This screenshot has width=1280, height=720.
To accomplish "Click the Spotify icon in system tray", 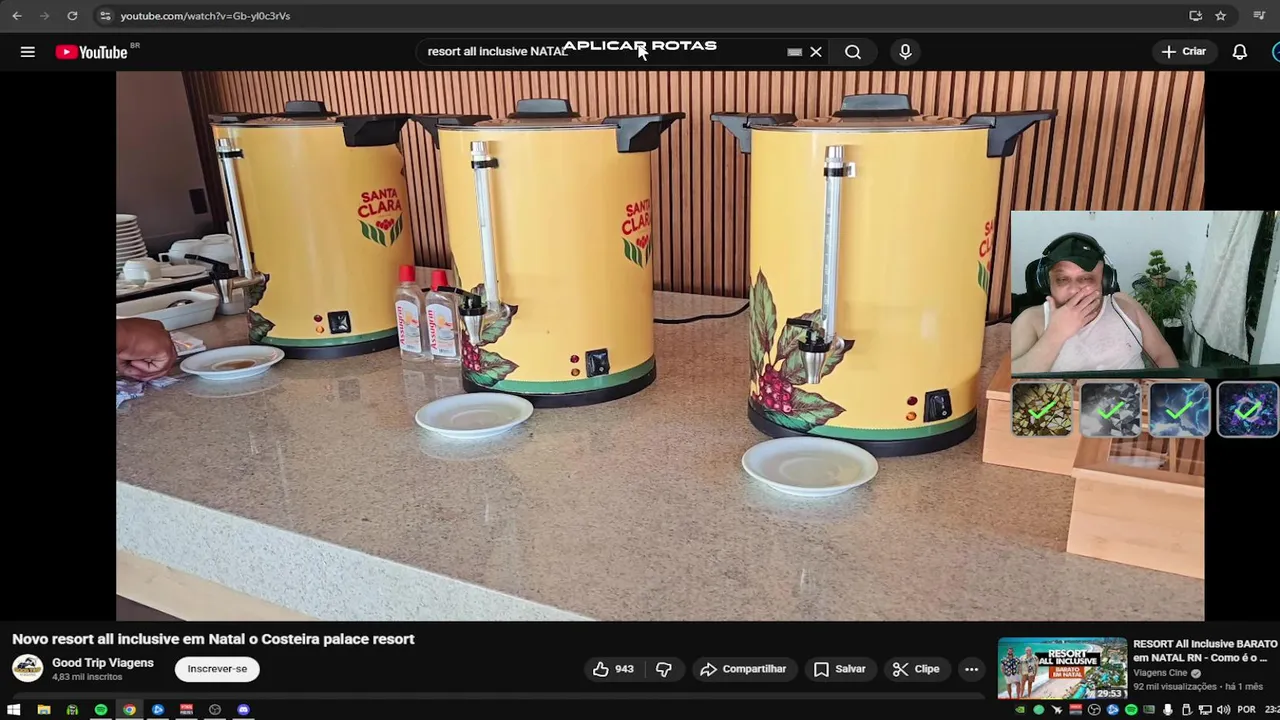I will (x=1131, y=710).
